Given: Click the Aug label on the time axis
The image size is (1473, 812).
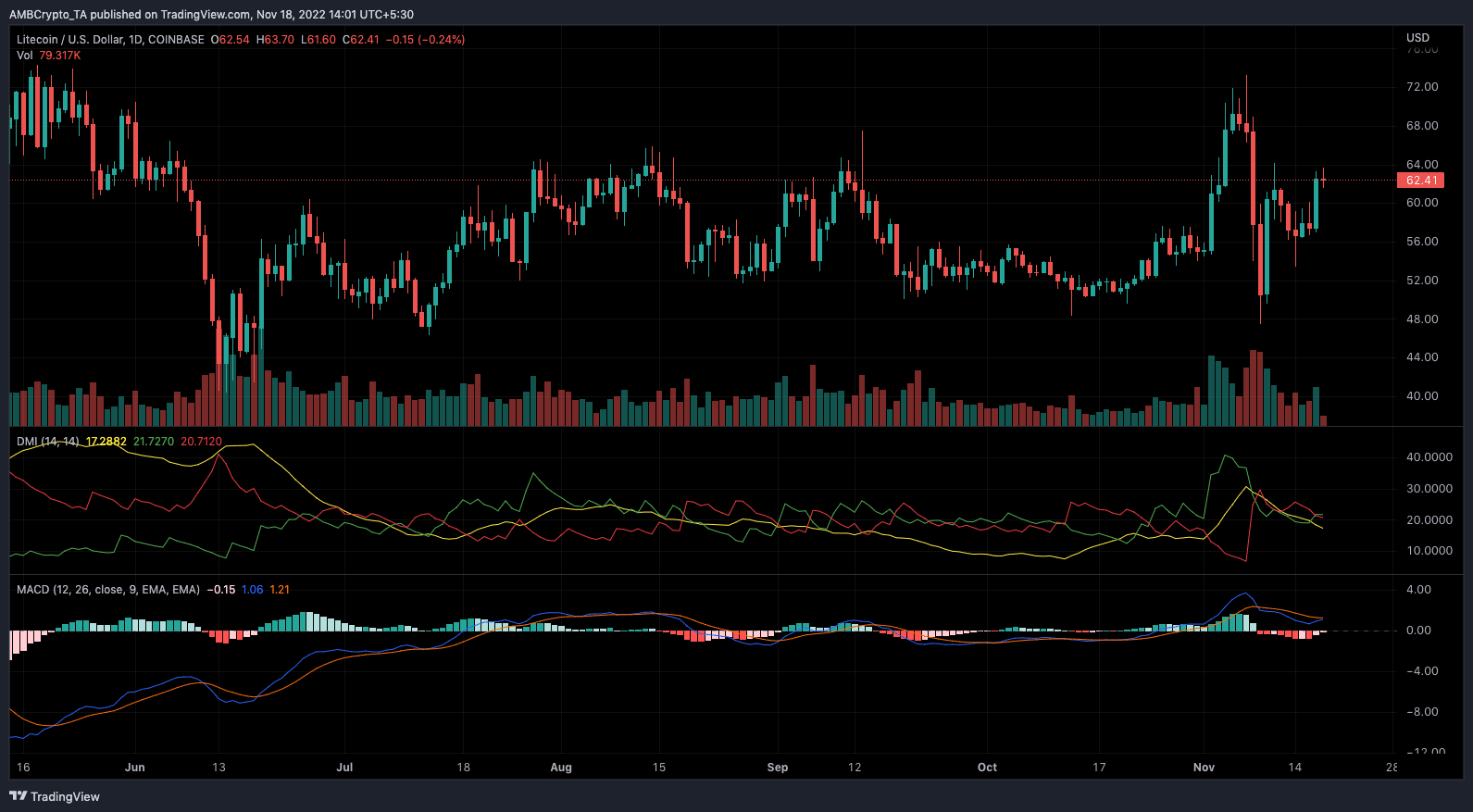Looking at the screenshot, I should coord(561,768).
